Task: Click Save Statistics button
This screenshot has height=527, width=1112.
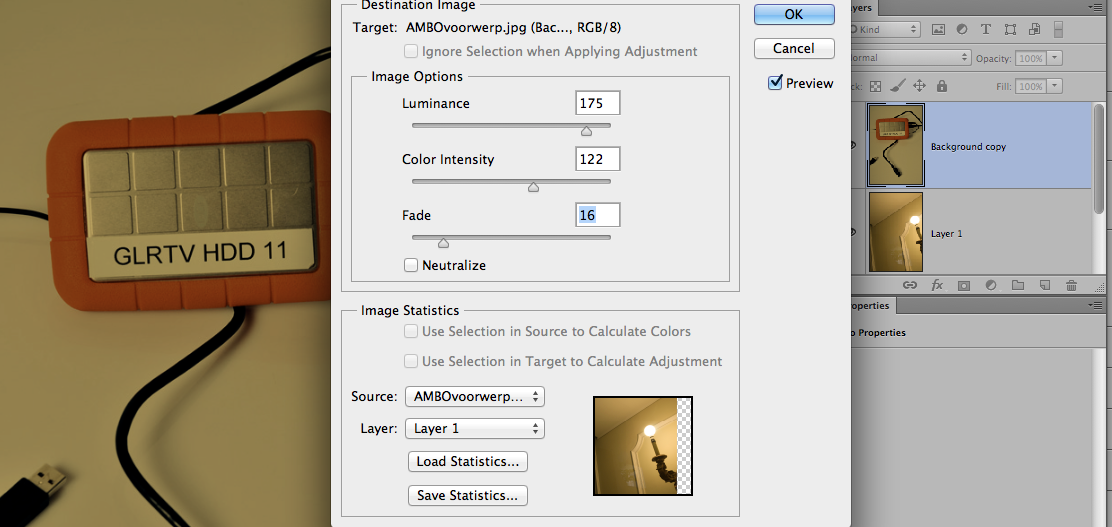Action: [x=468, y=495]
